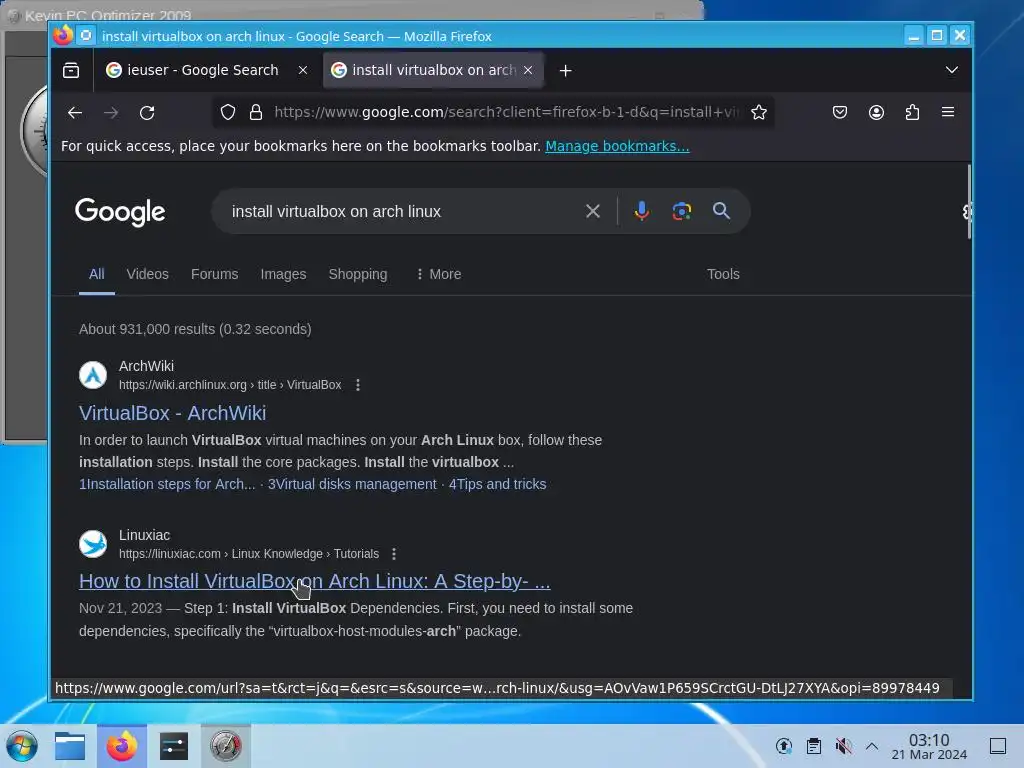The width and height of the screenshot is (1024, 768).
Task: Open the Windows-style Start button
Action: pos(22,746)
